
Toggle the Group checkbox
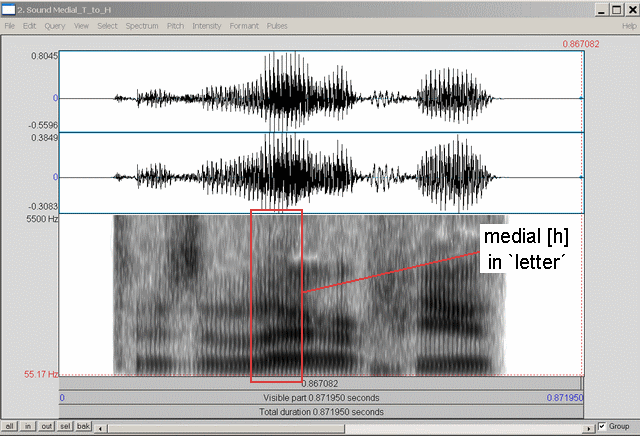(601, 427)
